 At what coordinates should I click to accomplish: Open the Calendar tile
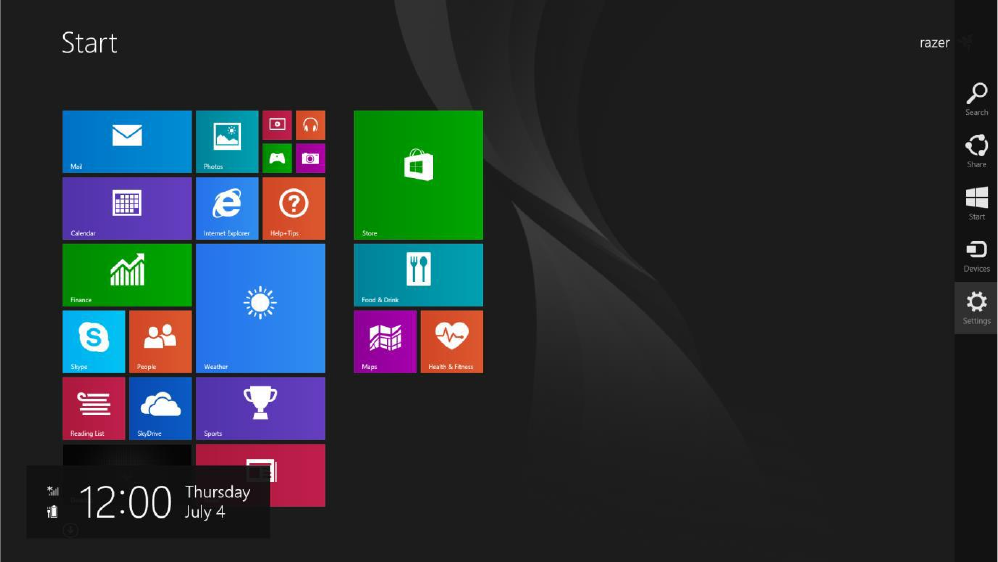click(127, 208)
